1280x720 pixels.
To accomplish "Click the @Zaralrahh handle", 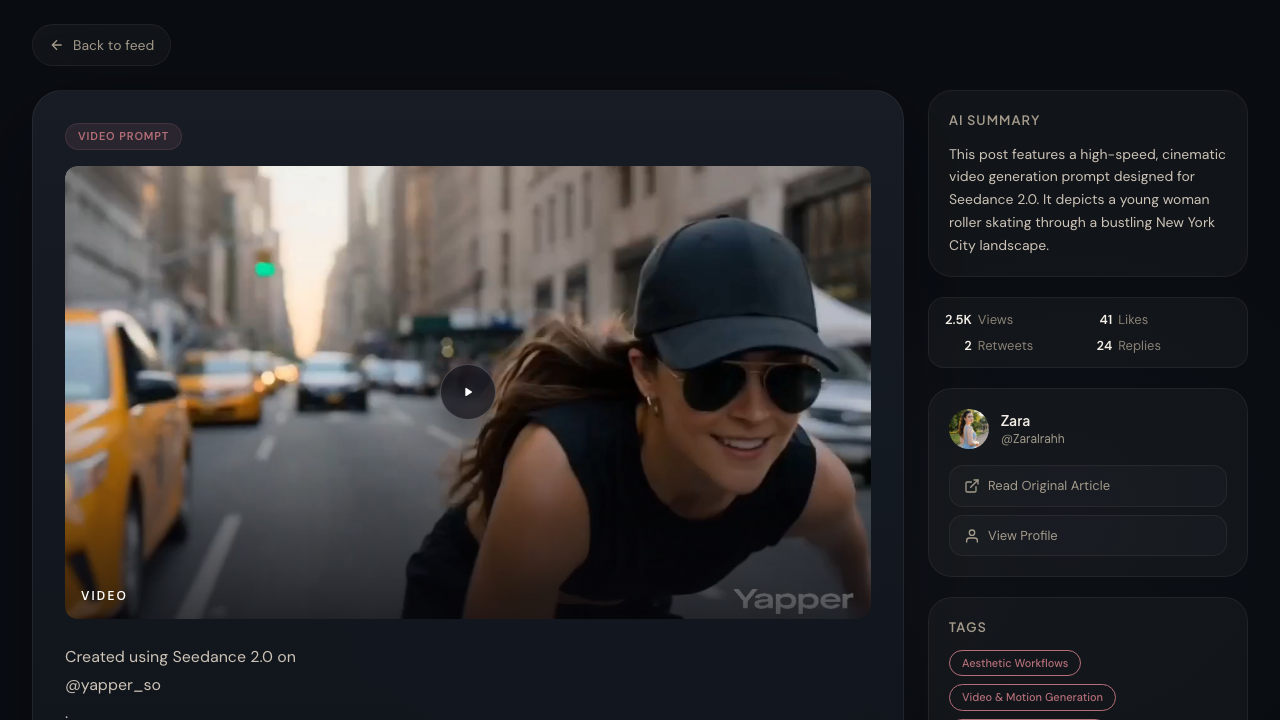I will (x=1032, y=438).
